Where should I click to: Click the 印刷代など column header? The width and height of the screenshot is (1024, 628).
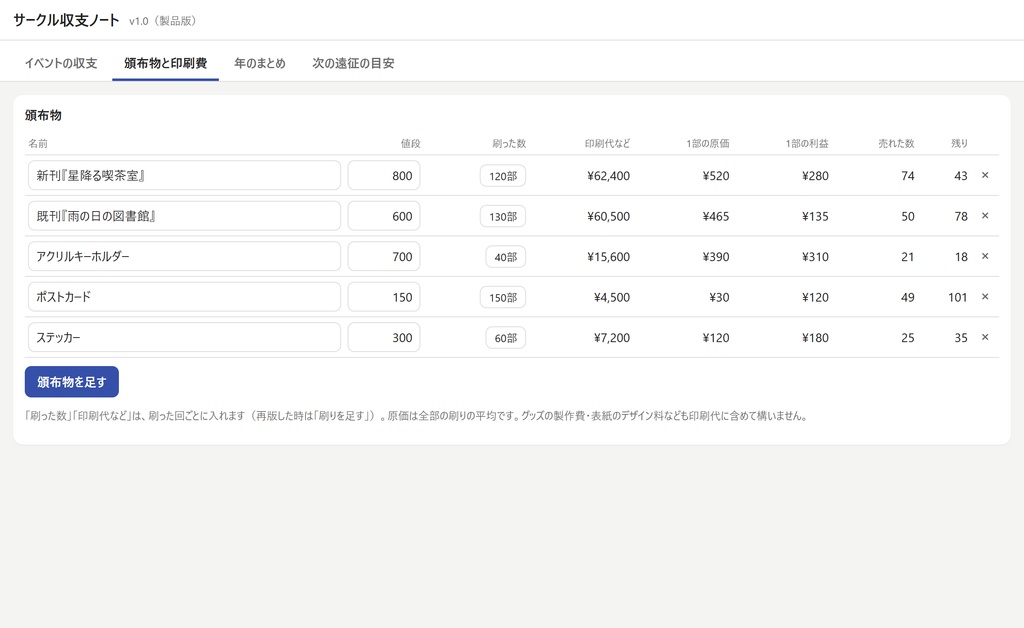(x=607, y=144)
